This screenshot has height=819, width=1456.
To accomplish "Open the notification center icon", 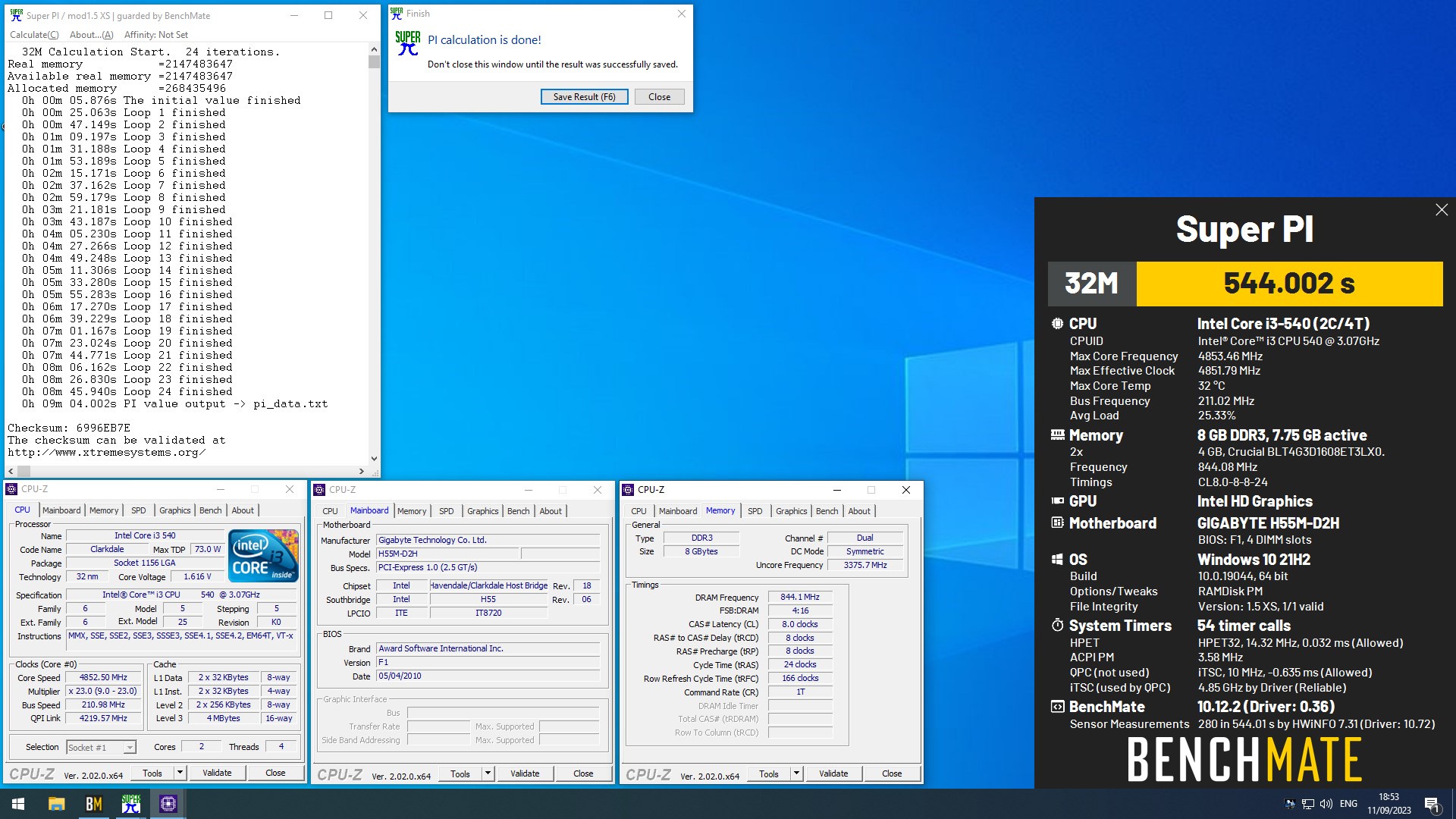I will pyautogui.click(x=1432, y=804).
